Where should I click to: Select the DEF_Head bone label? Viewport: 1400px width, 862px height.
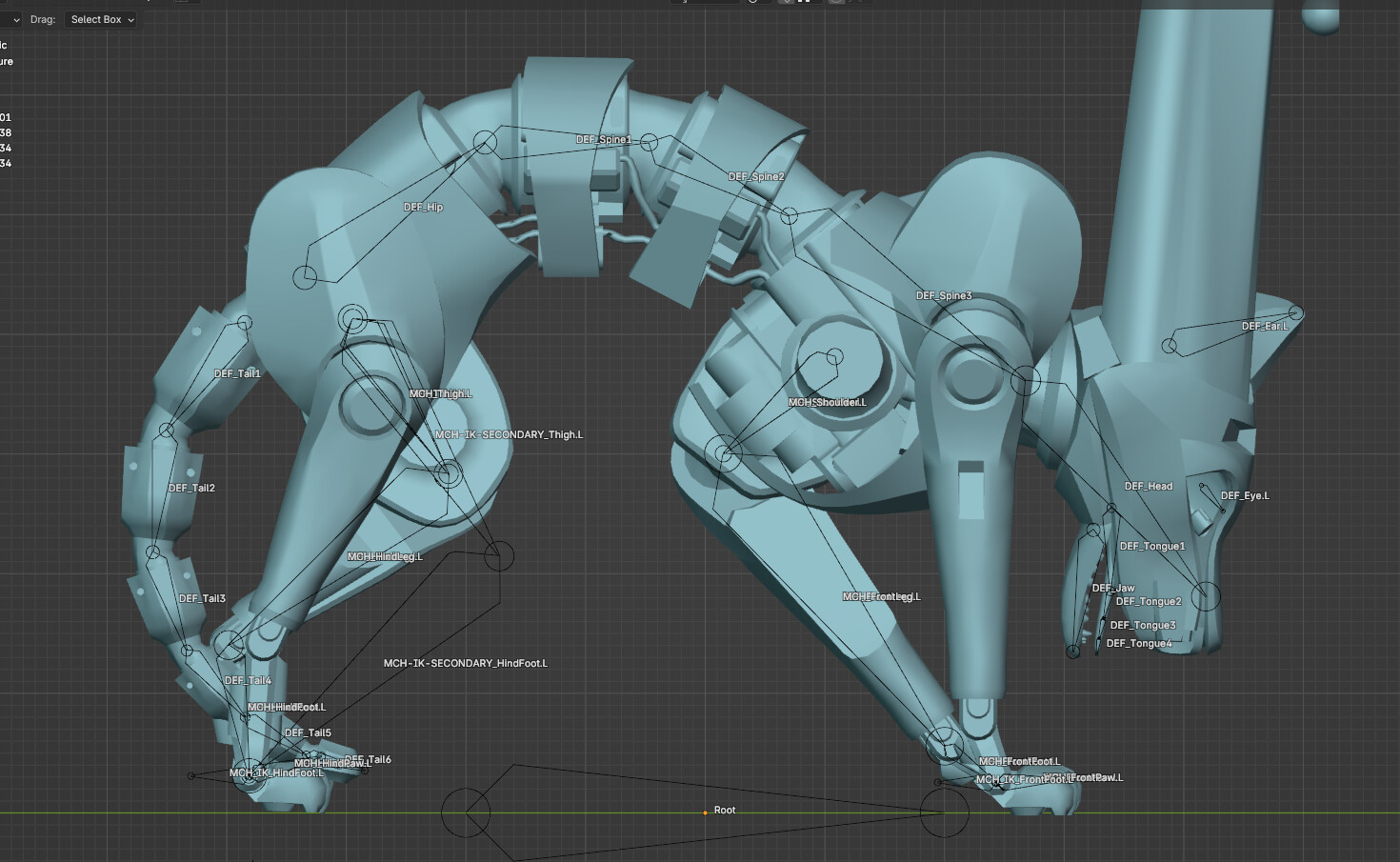tap(1148, 486)
